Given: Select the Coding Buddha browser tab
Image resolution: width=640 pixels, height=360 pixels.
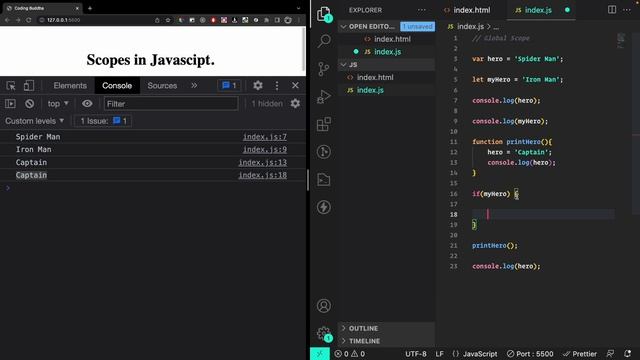Looking at the screenshot, I should tap(42, 8).
